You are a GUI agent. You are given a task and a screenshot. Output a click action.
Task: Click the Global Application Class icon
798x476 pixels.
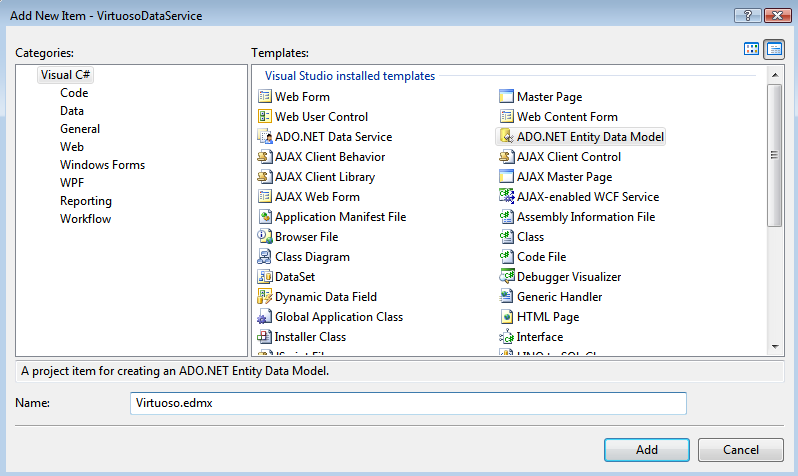(265, 316)
